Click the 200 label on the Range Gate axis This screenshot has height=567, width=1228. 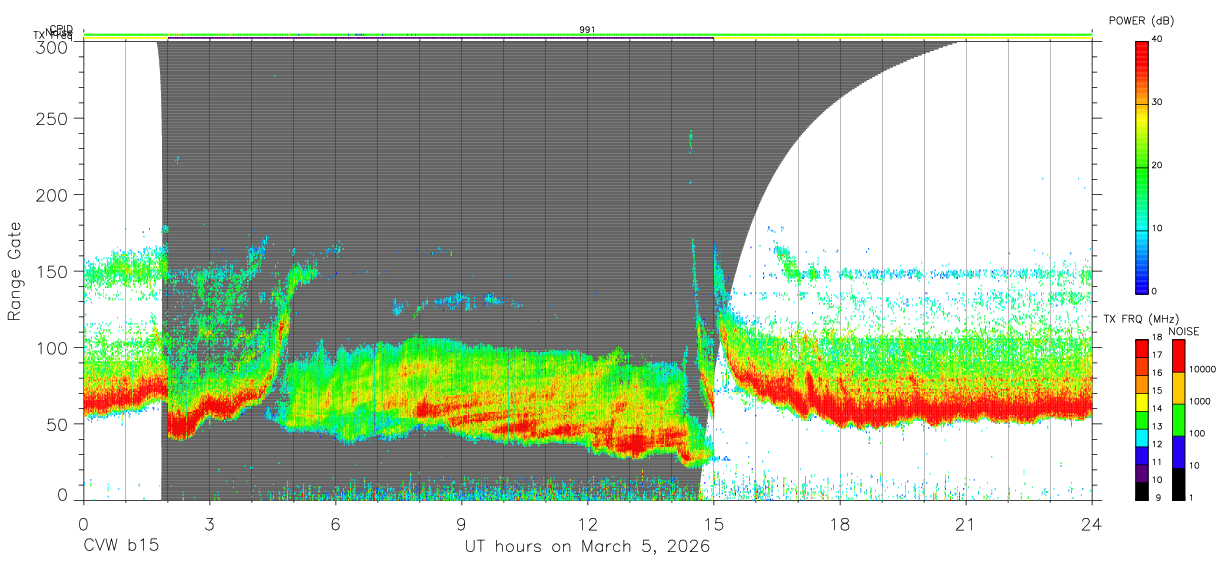click(x=54, y=194)
